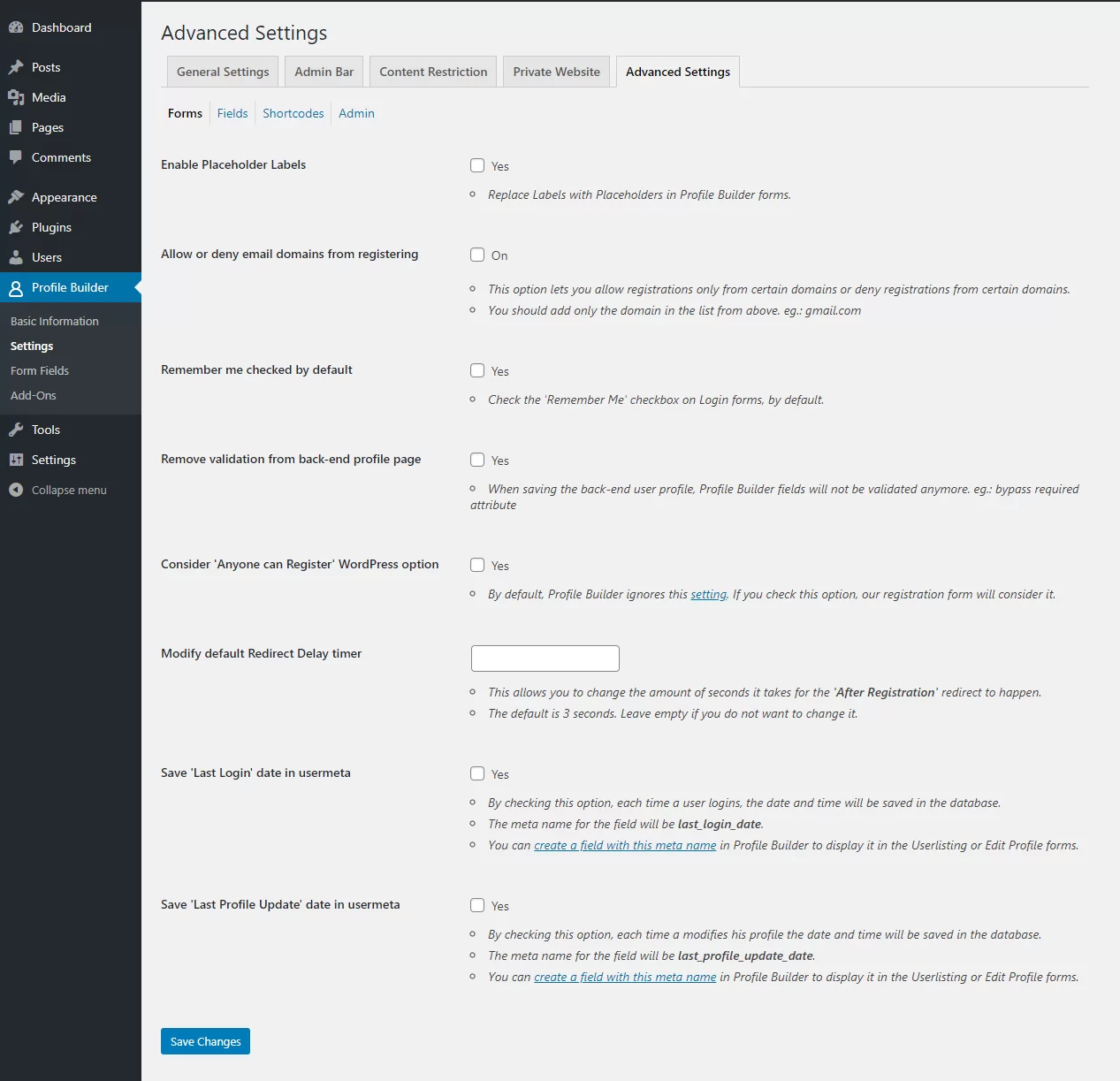Click the Tools wrench icon
This screenshot has height=1081, width=1120.
(x=16, y=430)
